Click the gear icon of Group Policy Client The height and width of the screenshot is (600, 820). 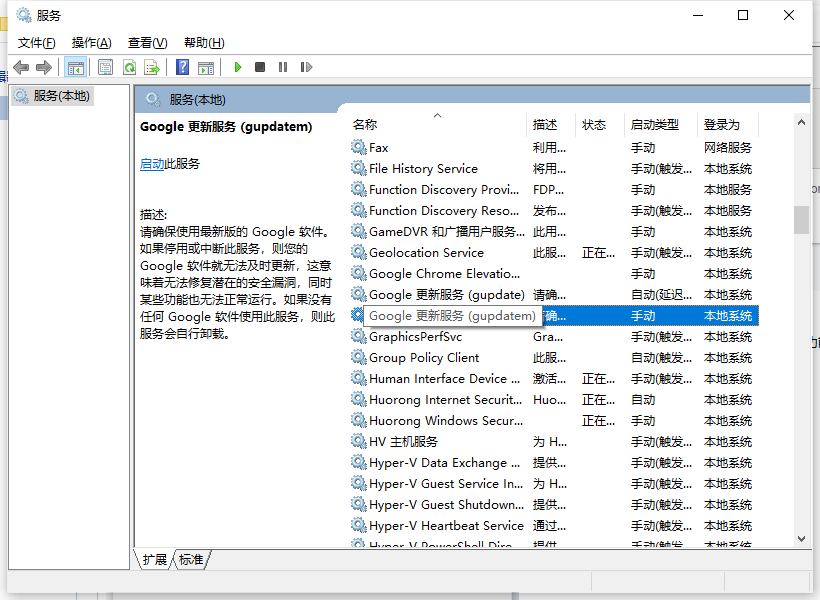coord(358,357)
